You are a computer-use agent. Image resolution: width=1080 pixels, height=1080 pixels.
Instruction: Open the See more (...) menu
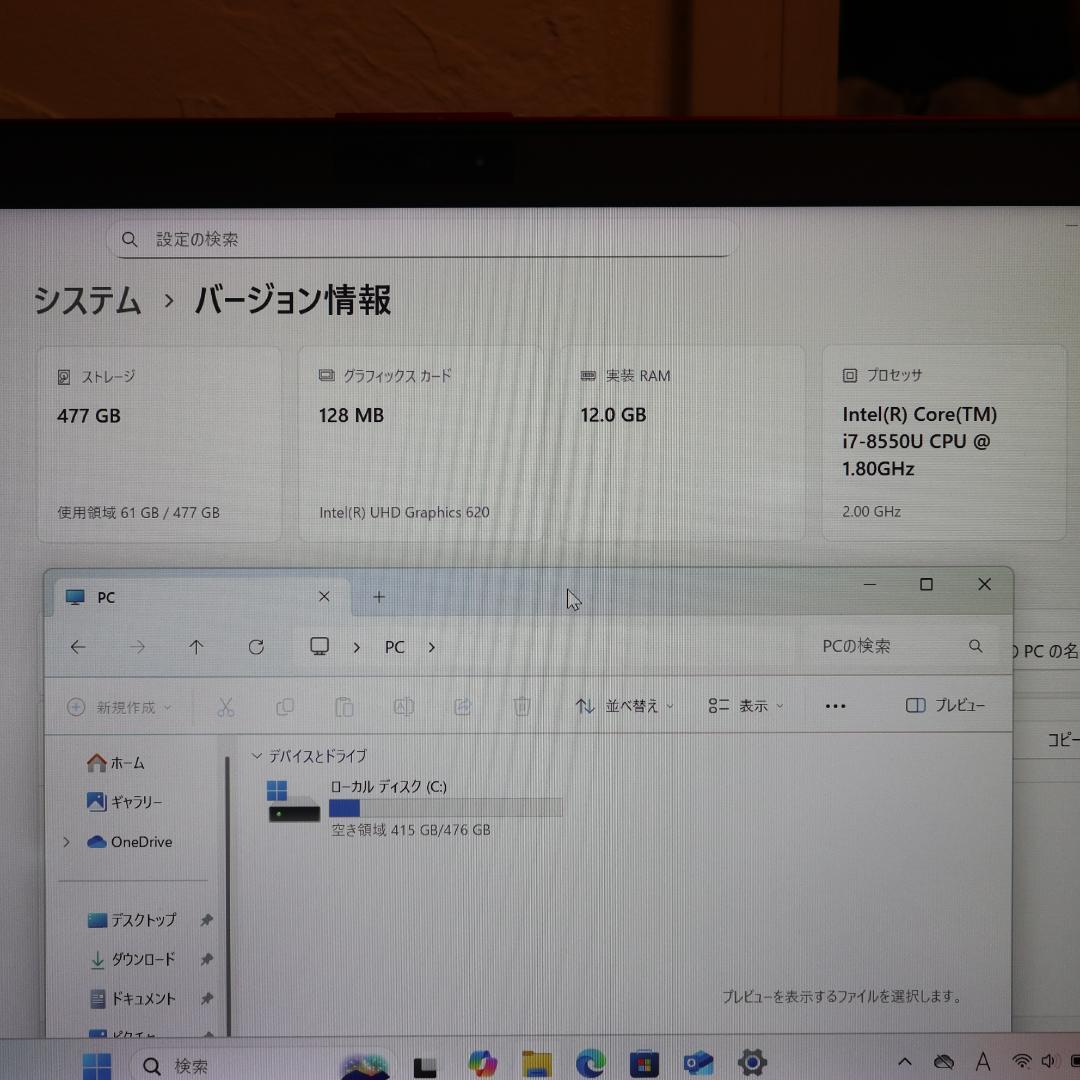coord(835,705)
